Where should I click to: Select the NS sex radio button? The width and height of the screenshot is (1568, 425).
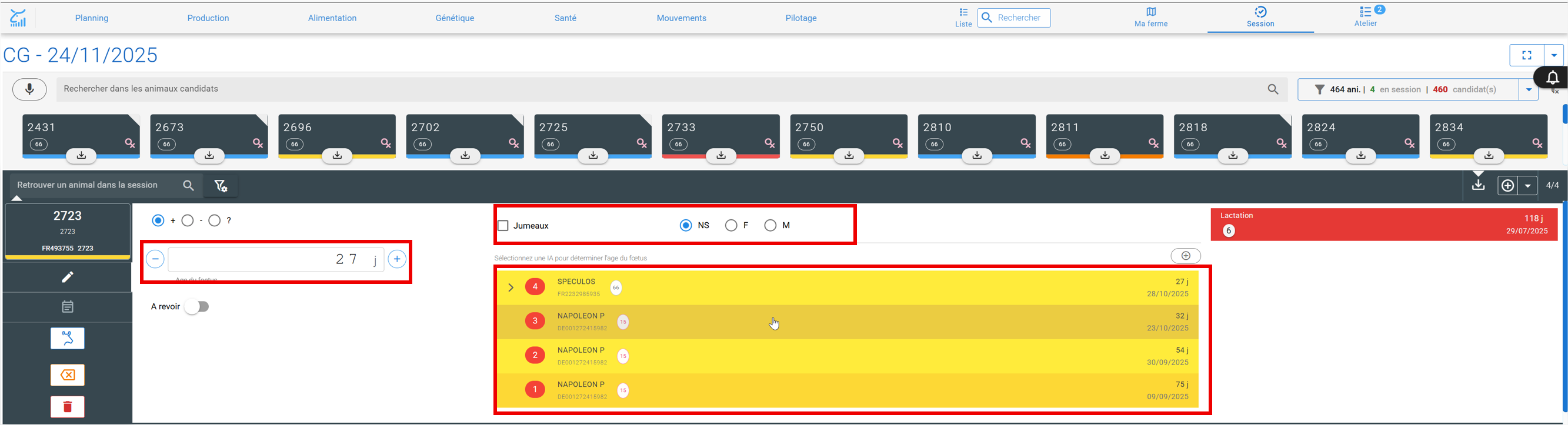pos(686,226)
